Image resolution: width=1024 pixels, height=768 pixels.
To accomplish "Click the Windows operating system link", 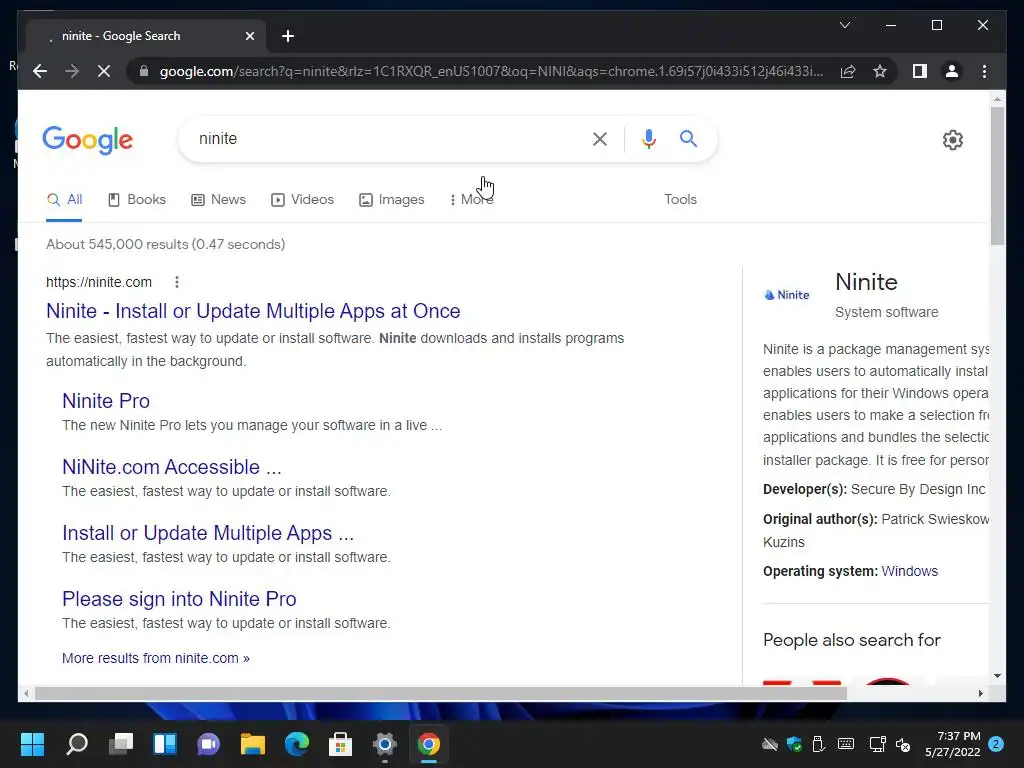I will point(910,571).
